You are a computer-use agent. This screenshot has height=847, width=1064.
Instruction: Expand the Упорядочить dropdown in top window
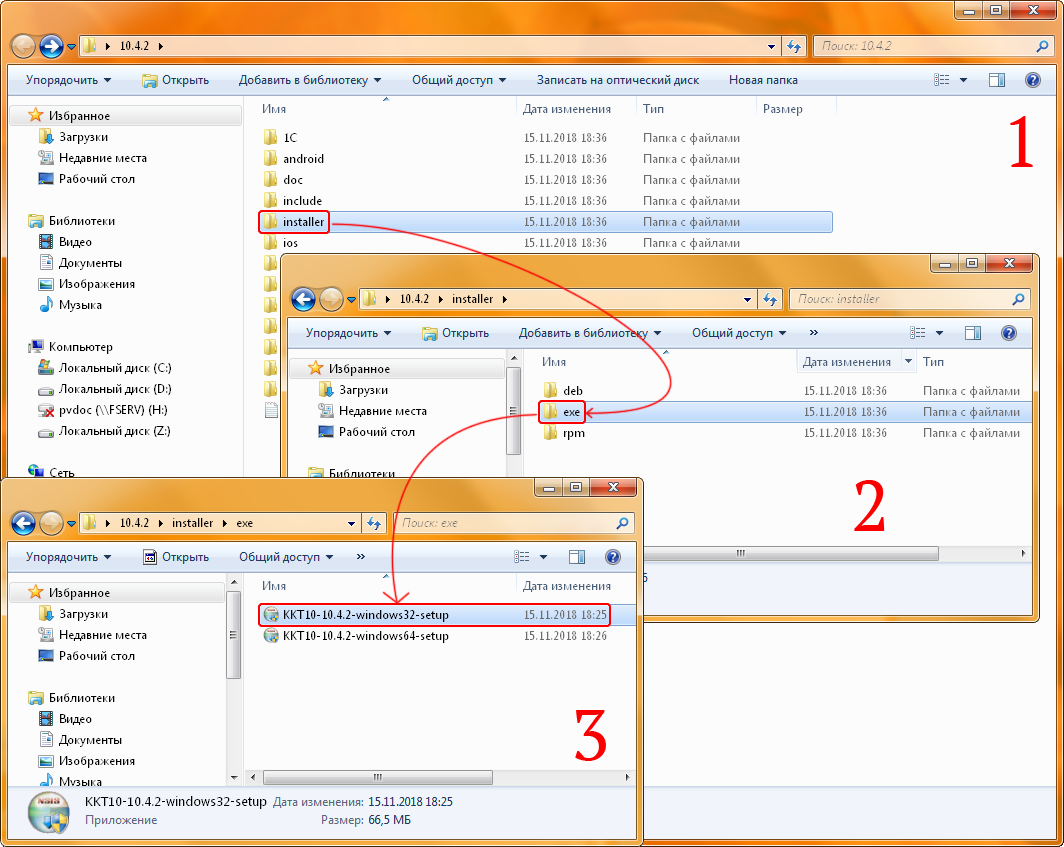click(69, 80)
